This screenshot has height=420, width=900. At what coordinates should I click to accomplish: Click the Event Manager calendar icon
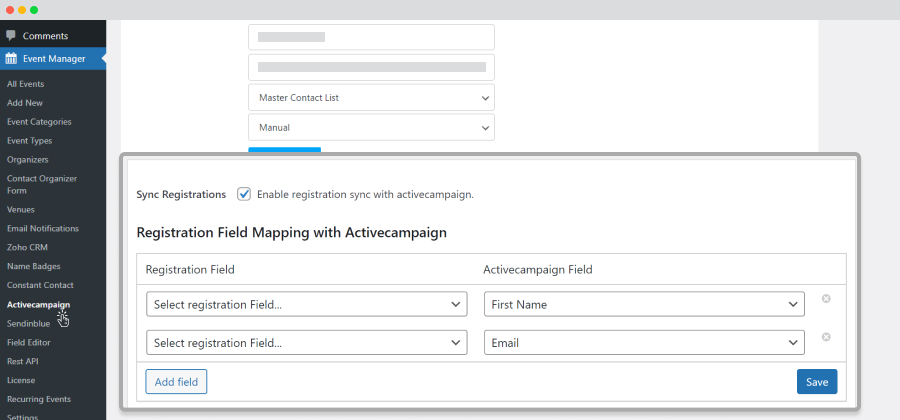(11, 59)
